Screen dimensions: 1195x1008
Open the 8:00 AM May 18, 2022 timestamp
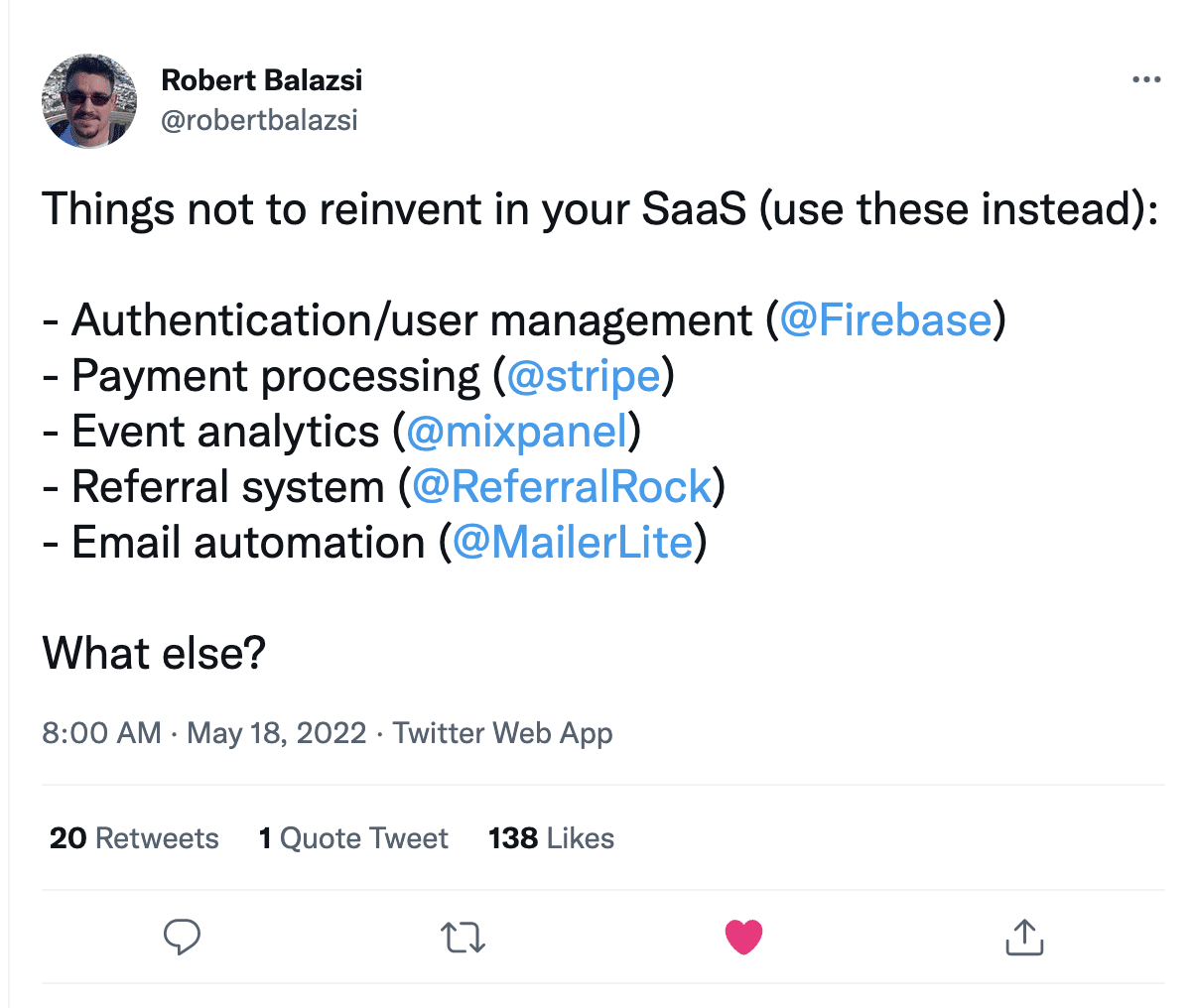[x=204, y=733]
